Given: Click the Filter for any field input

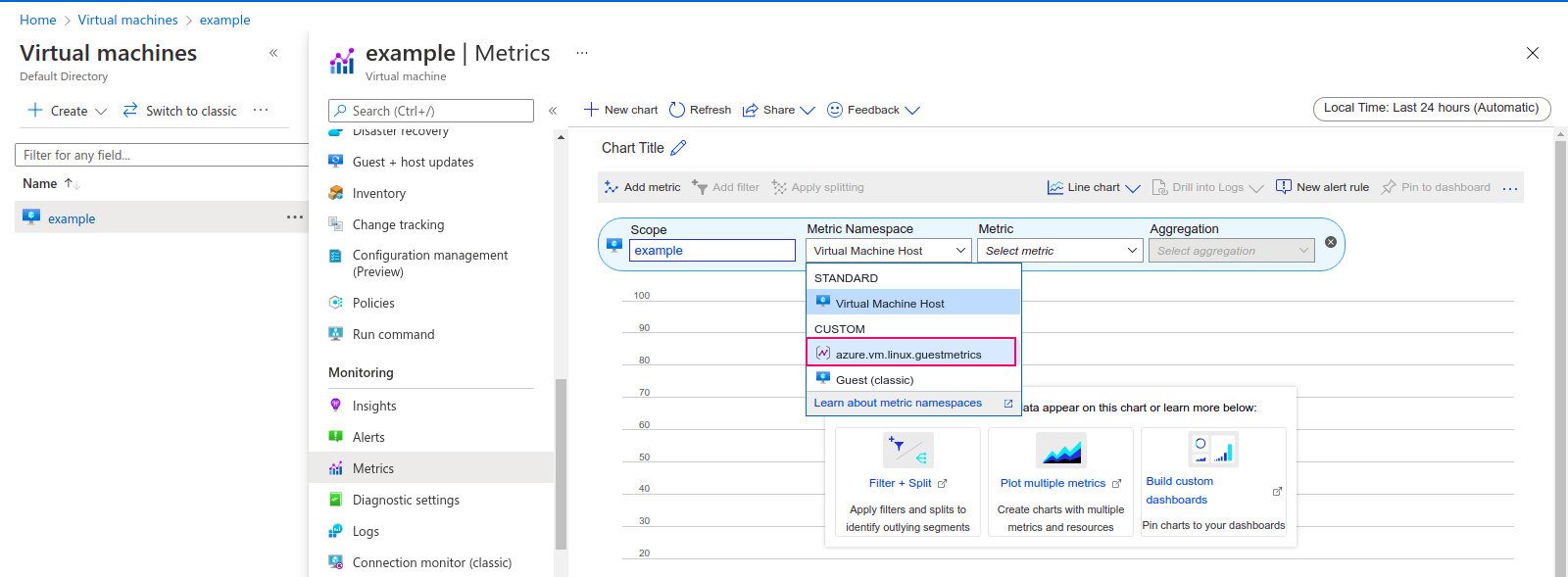Looking at the screenshot, I should [162, 155].
